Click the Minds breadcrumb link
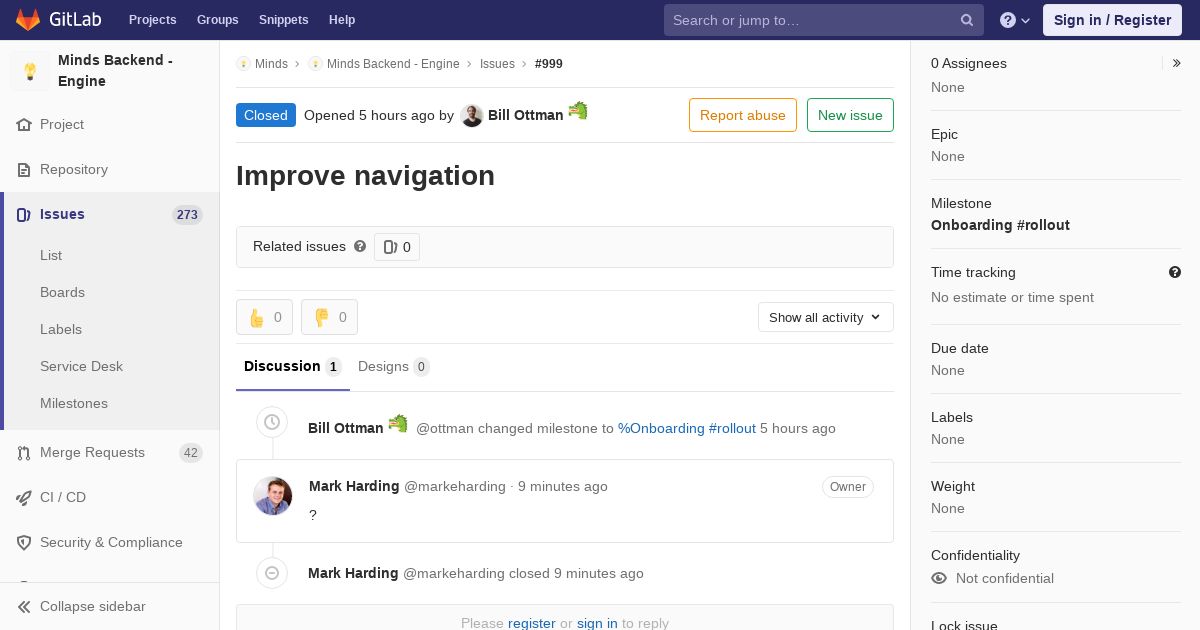This screenshot has width=1200, height=630. click(x=271, y=63)
